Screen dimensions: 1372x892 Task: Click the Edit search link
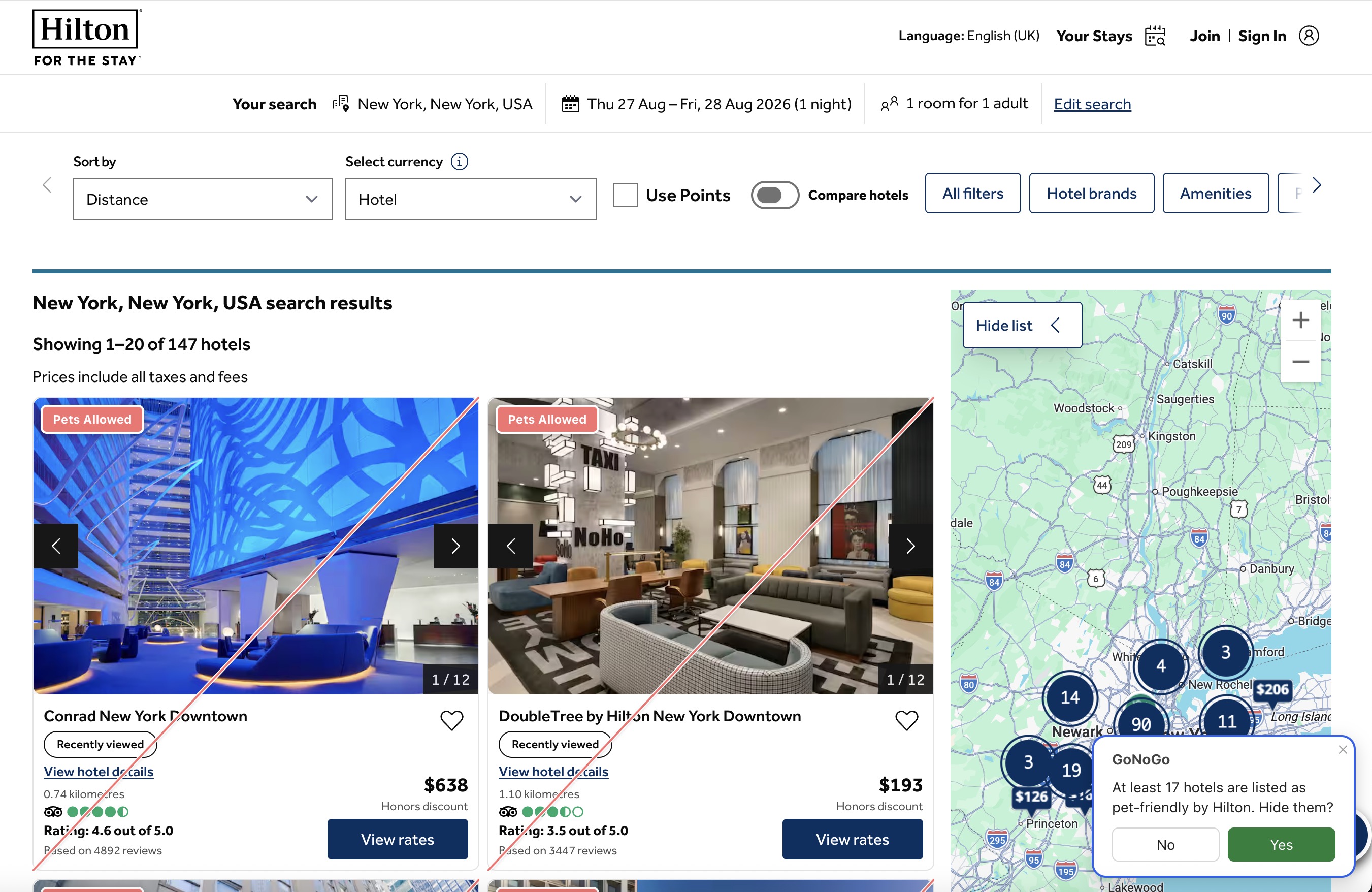coord(1092,104)
